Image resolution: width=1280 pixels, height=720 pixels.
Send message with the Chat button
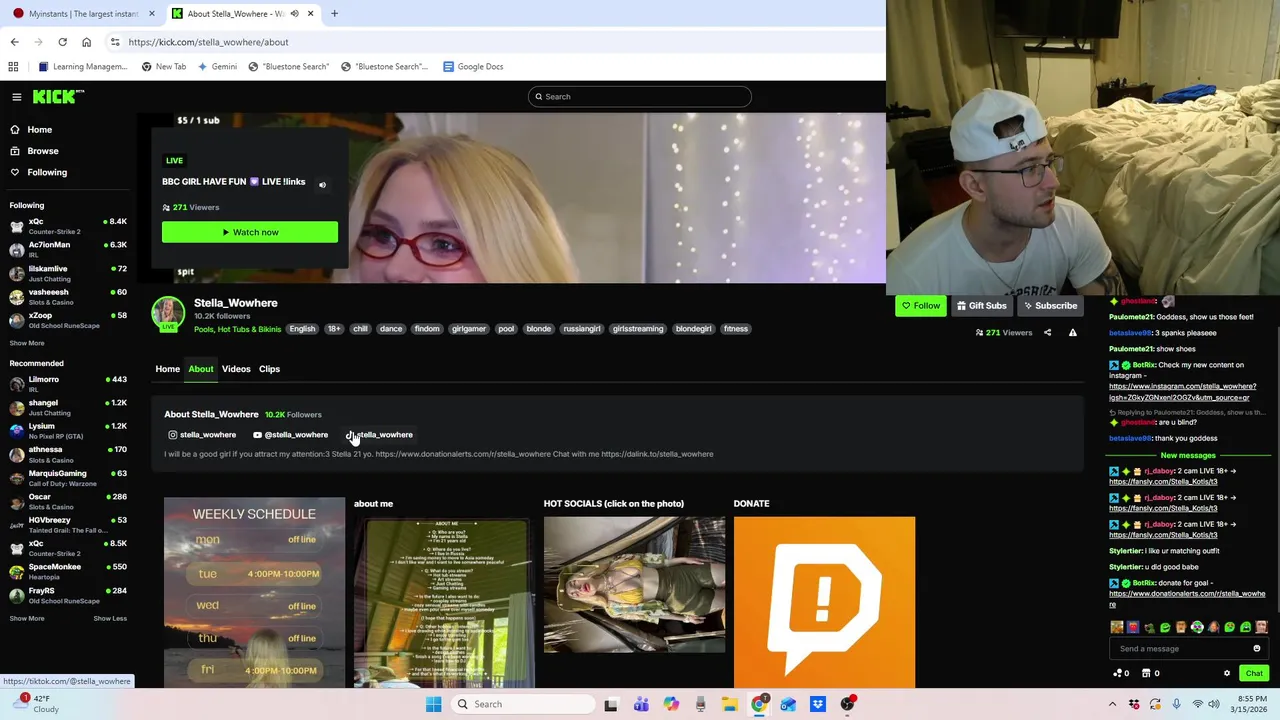point(1254,673)
